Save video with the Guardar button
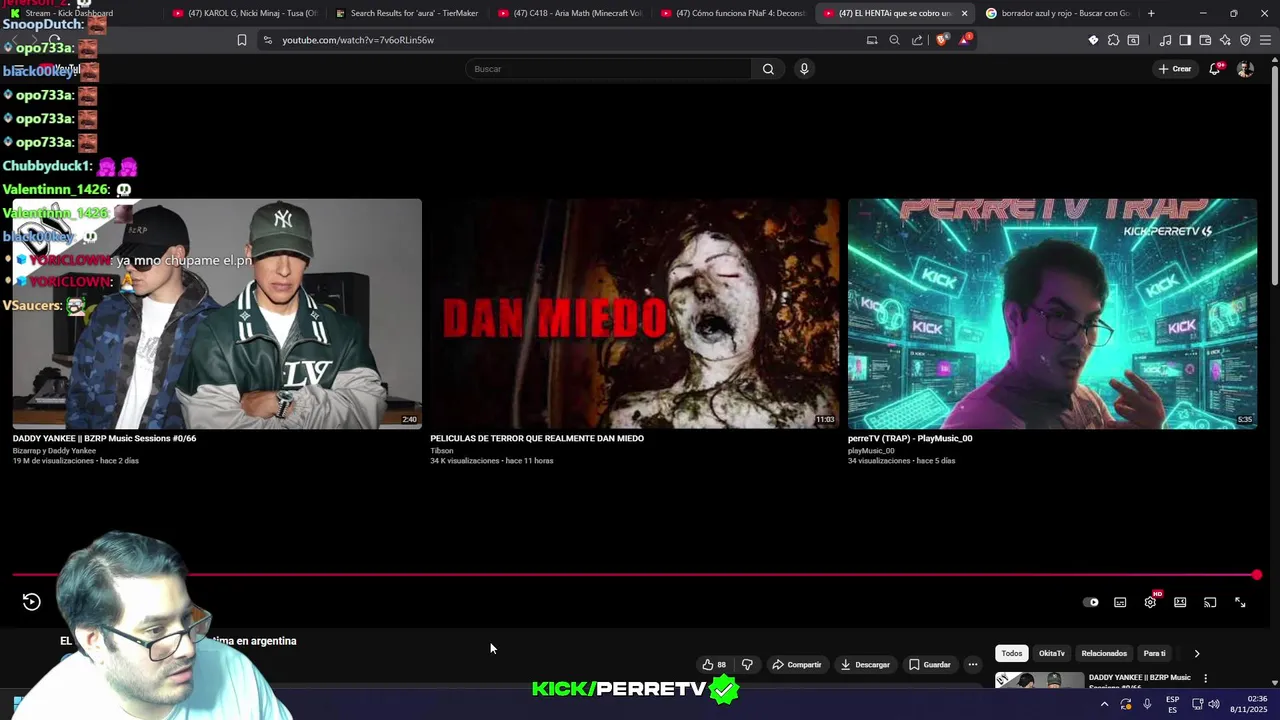1280x720 pixels. coord(929,665)
